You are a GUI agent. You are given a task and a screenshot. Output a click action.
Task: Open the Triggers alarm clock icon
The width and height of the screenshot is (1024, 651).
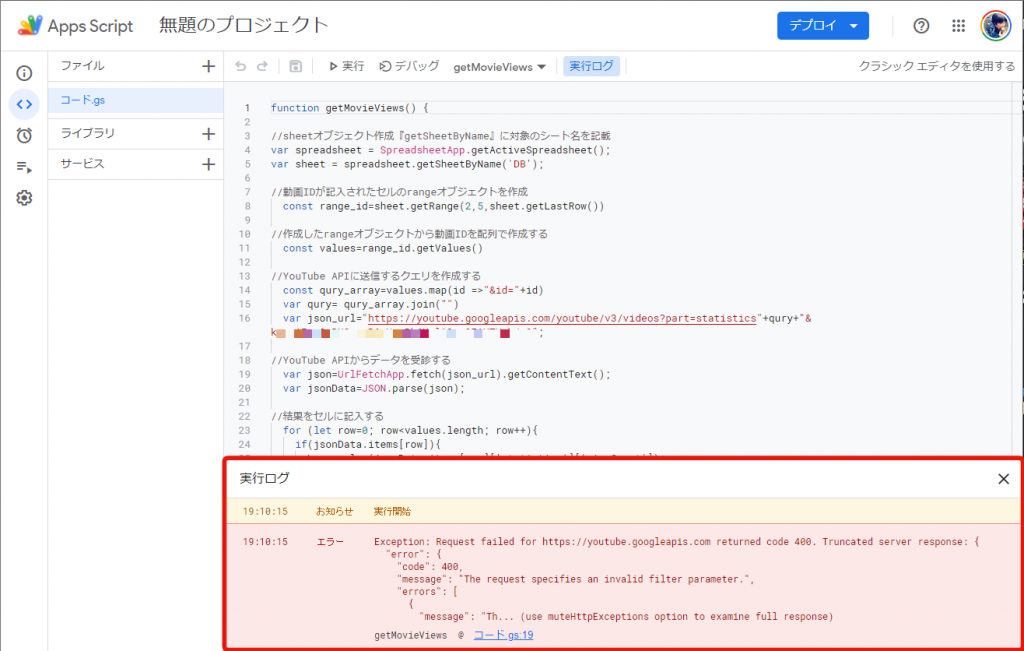[x=24, y=136]
